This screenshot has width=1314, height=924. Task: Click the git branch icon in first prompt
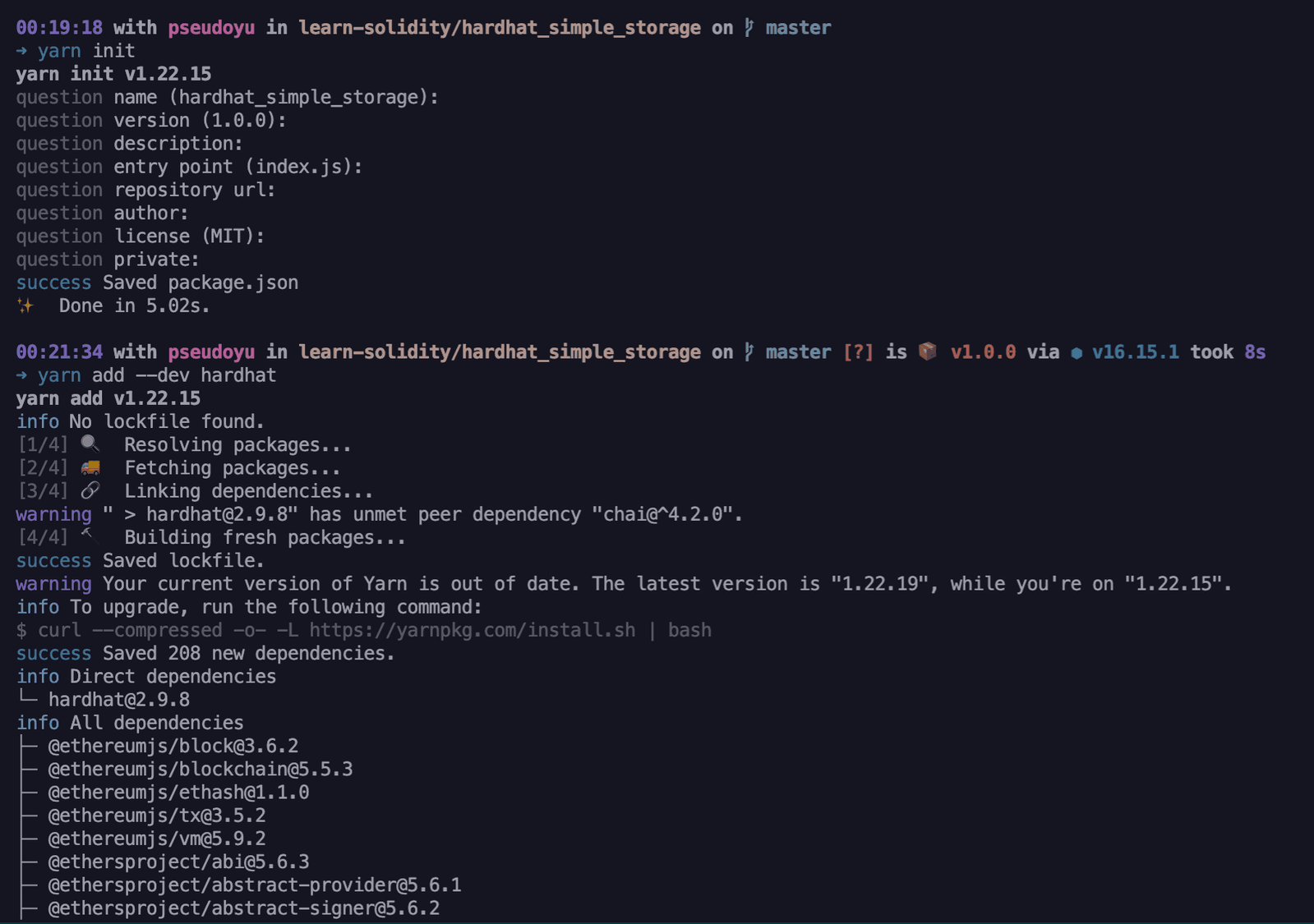click(x=749, y=28)
